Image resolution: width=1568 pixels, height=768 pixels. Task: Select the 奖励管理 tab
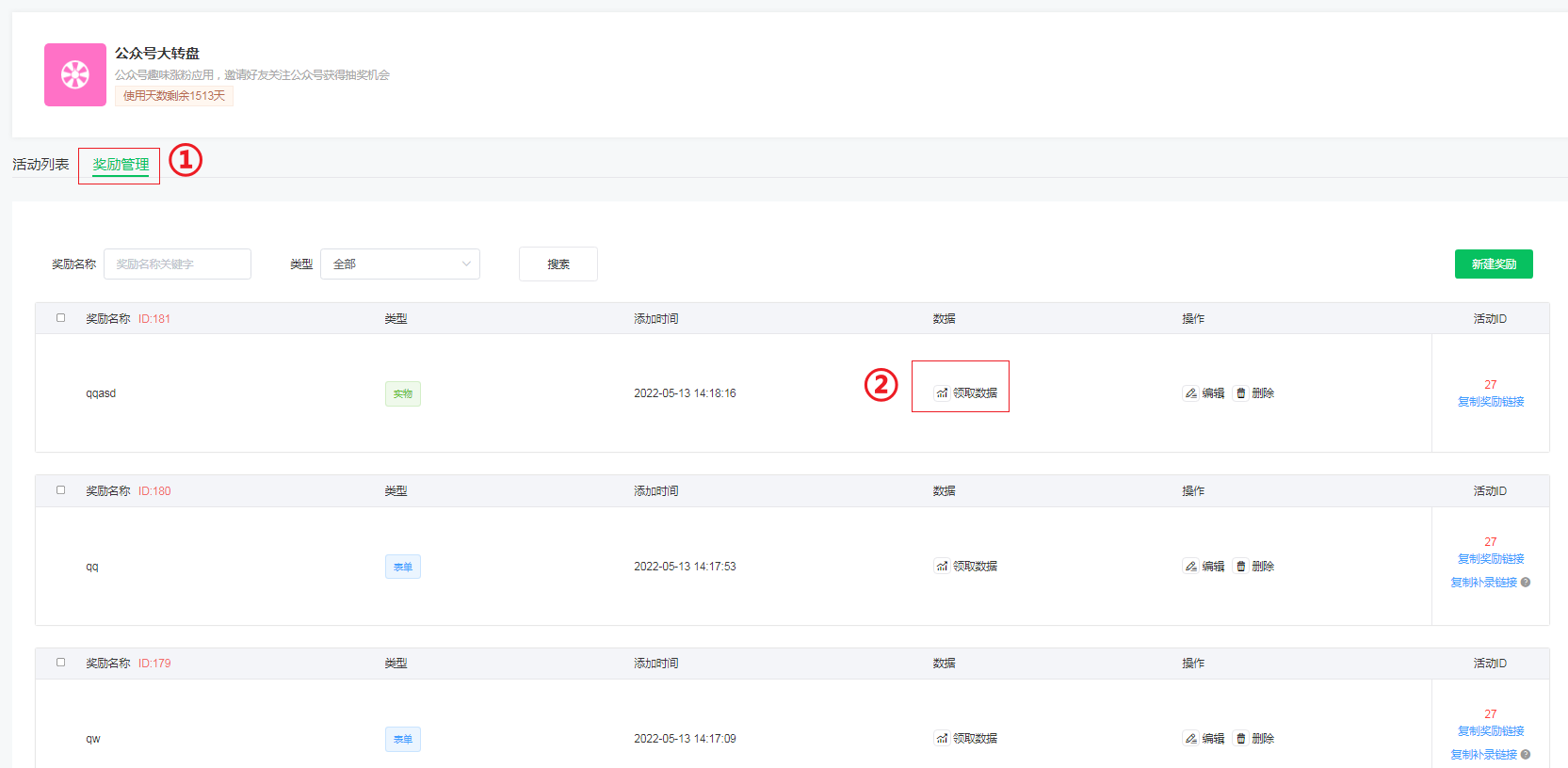[121, 165]
